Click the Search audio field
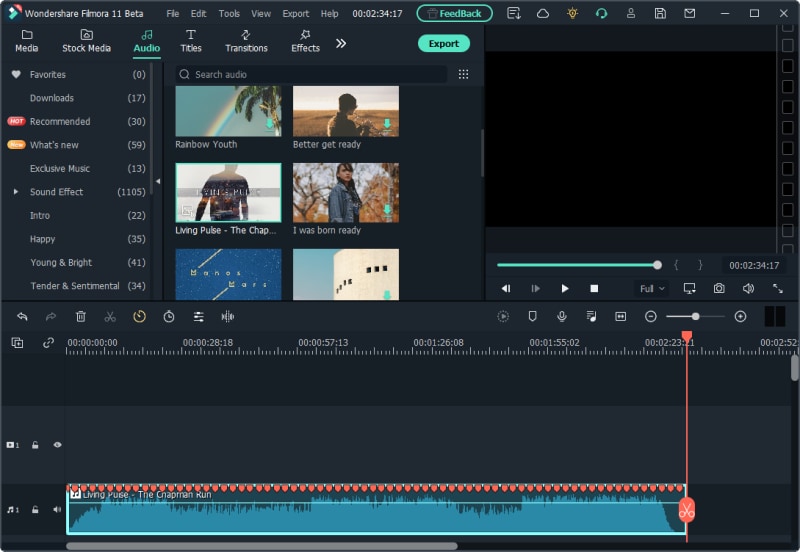Screen dimensions: 800x552 [311, 74]
